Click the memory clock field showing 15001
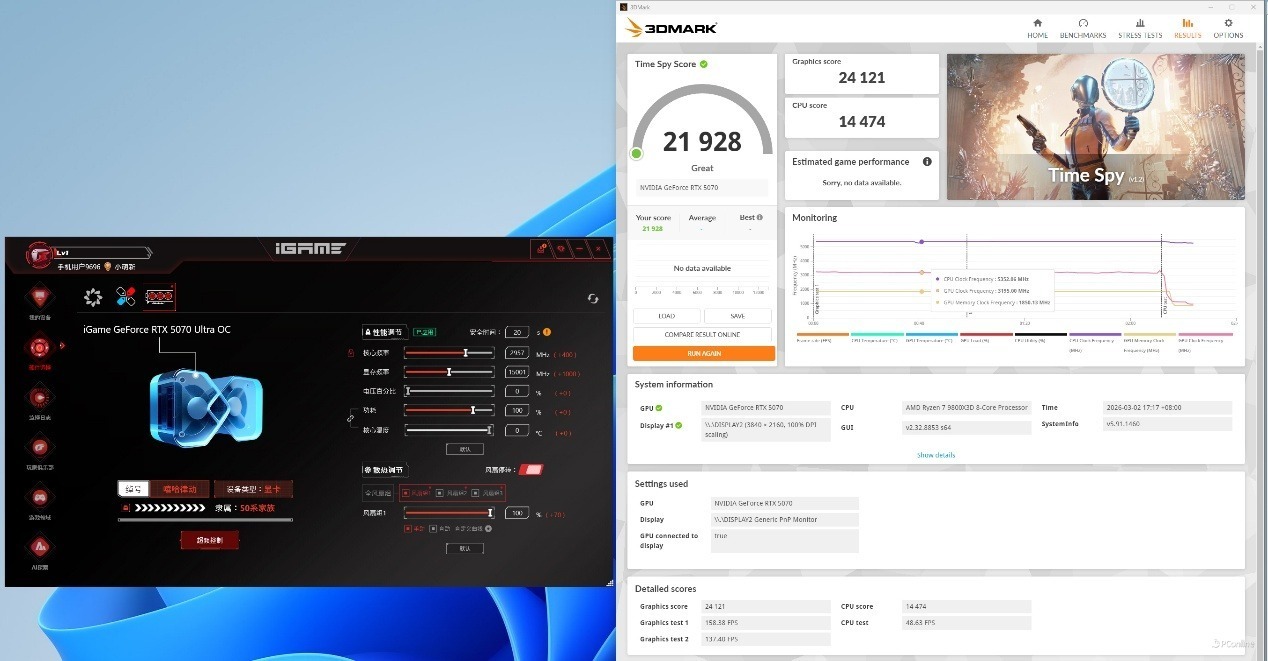 [517, 372]
